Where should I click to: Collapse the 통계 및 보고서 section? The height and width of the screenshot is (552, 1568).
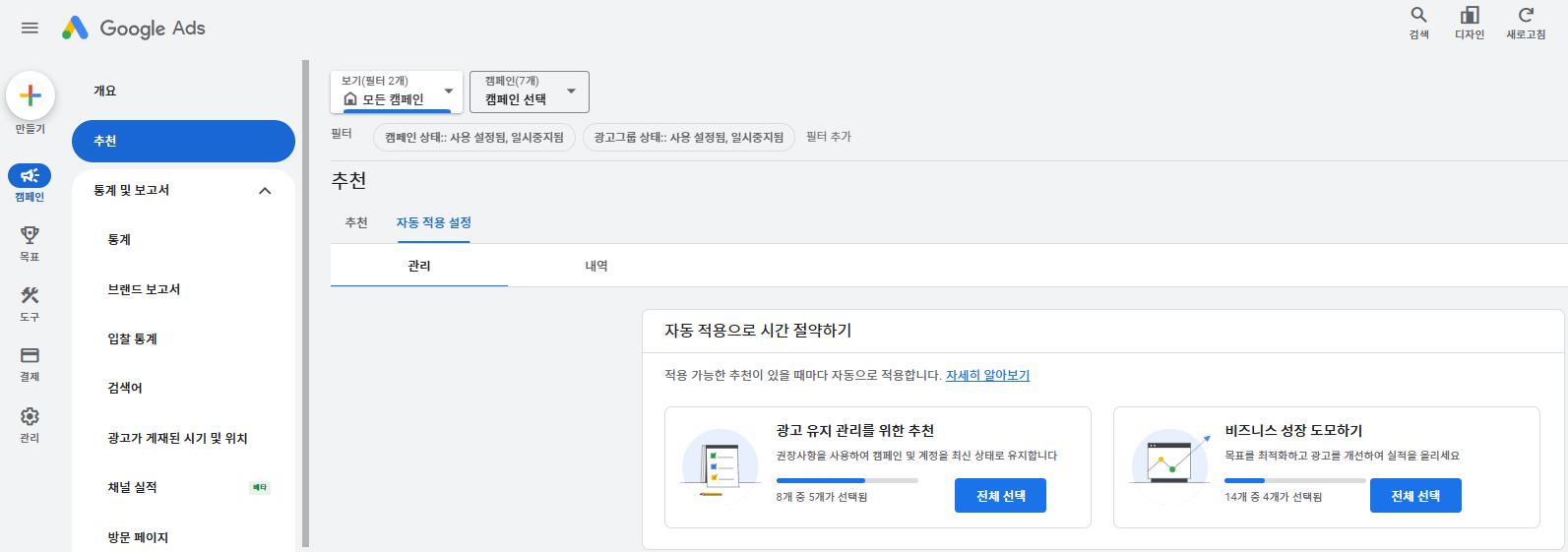click(x=265, y=191)
